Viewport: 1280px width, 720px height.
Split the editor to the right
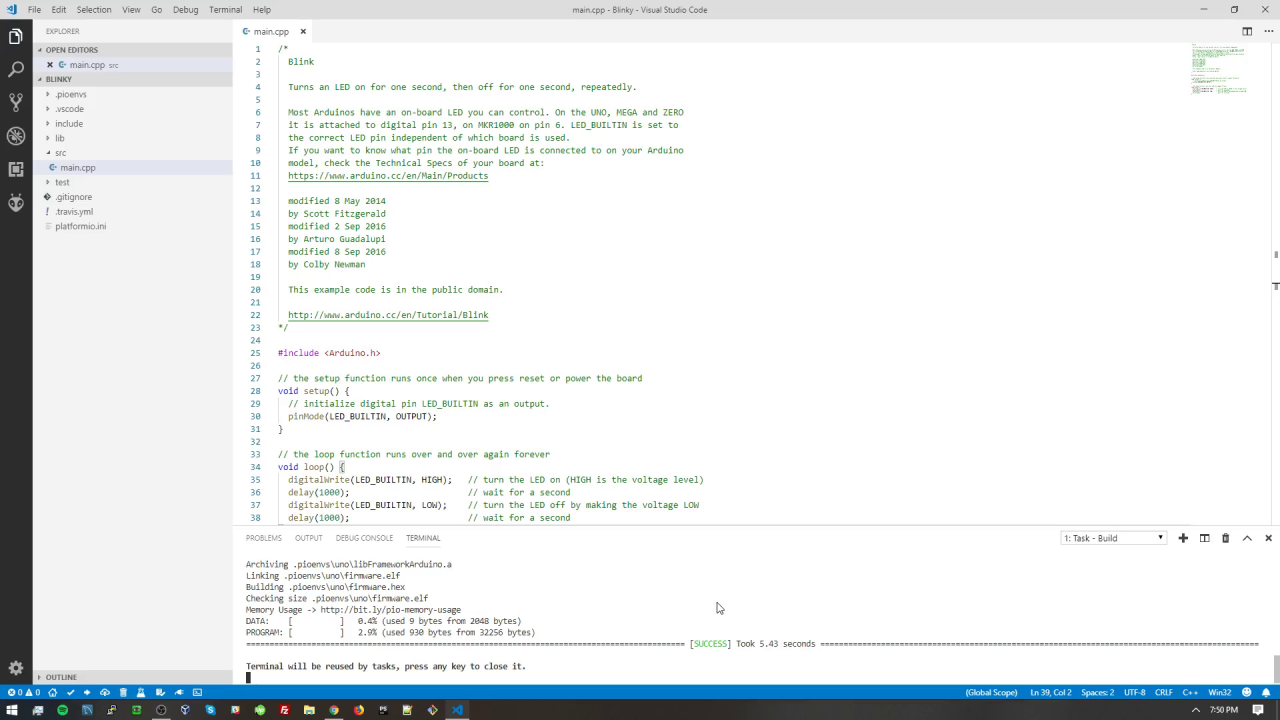pyautogui.click(x=1247, y=31)
